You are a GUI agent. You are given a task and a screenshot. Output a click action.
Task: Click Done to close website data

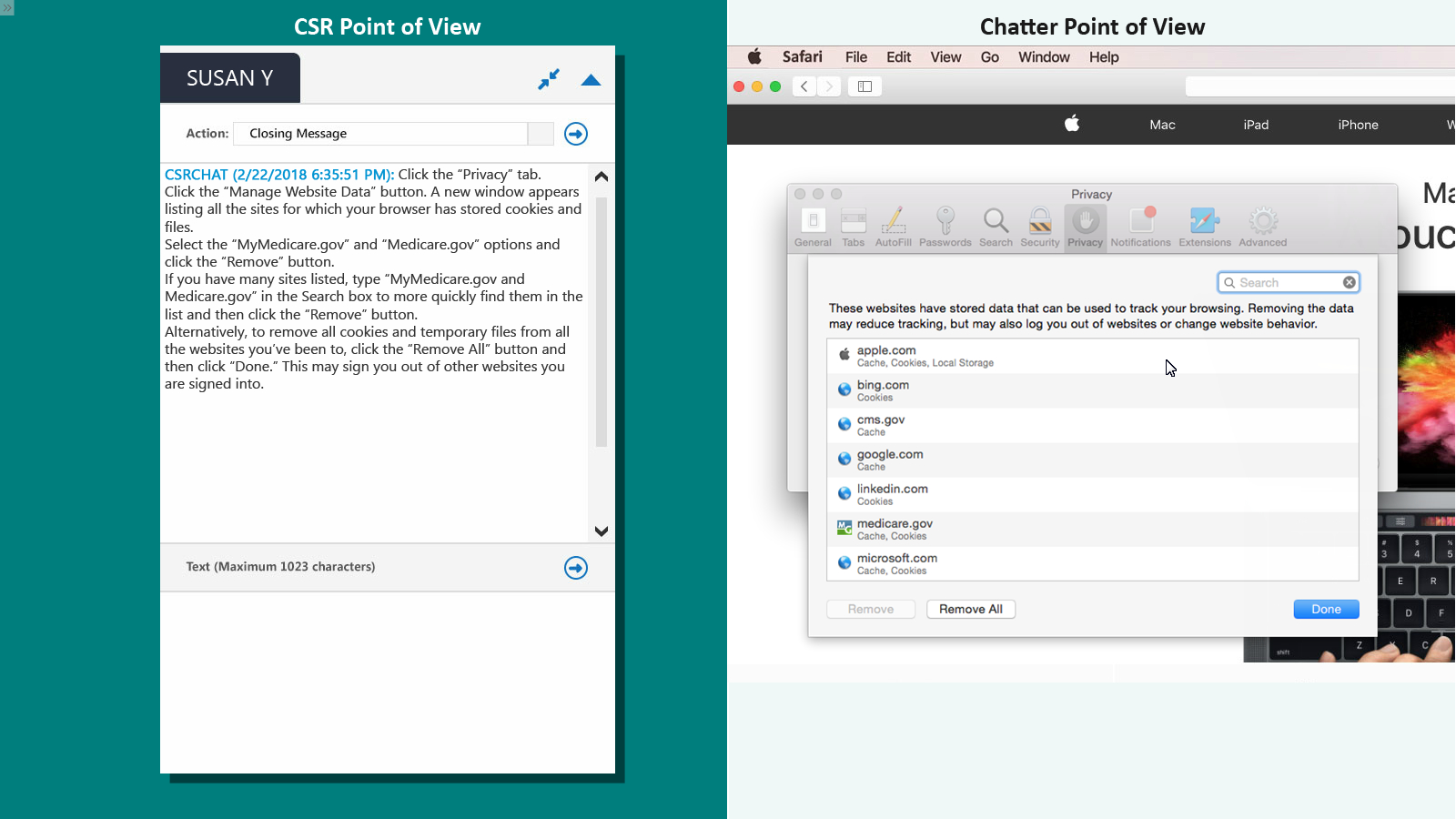click(x=1325, y=609)
